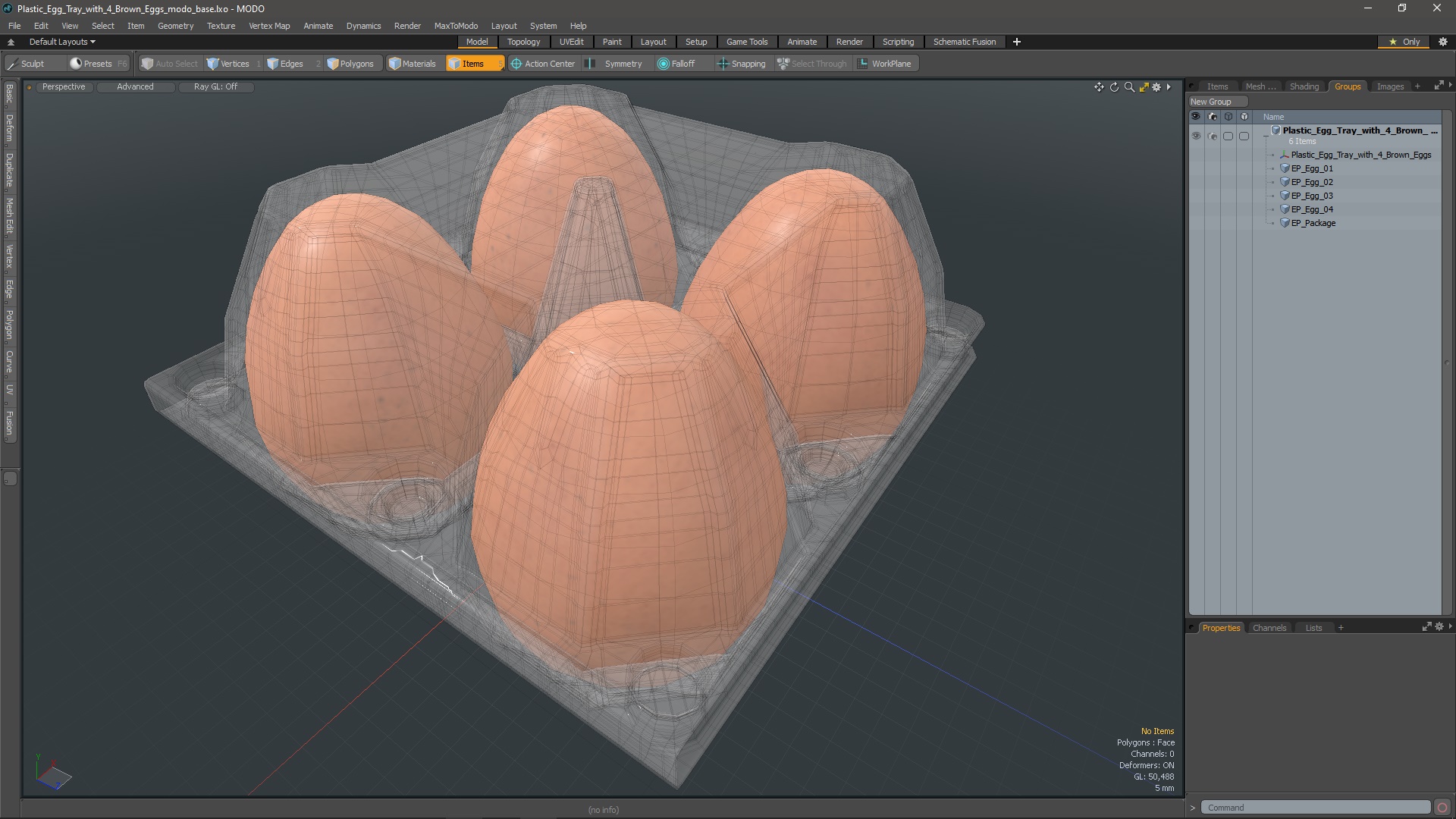Screen dimensions: 1456x819
Task: Switch to the UVEdit layout tab
Action: [x=571, y=42]
